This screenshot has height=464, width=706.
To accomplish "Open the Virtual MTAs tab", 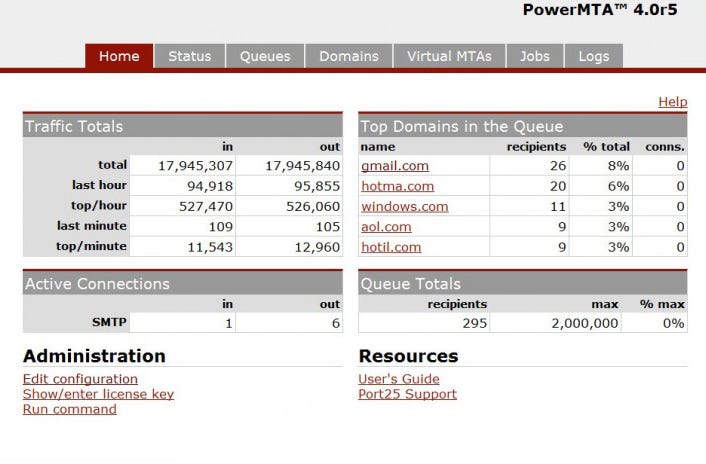I will coord(449,56).
